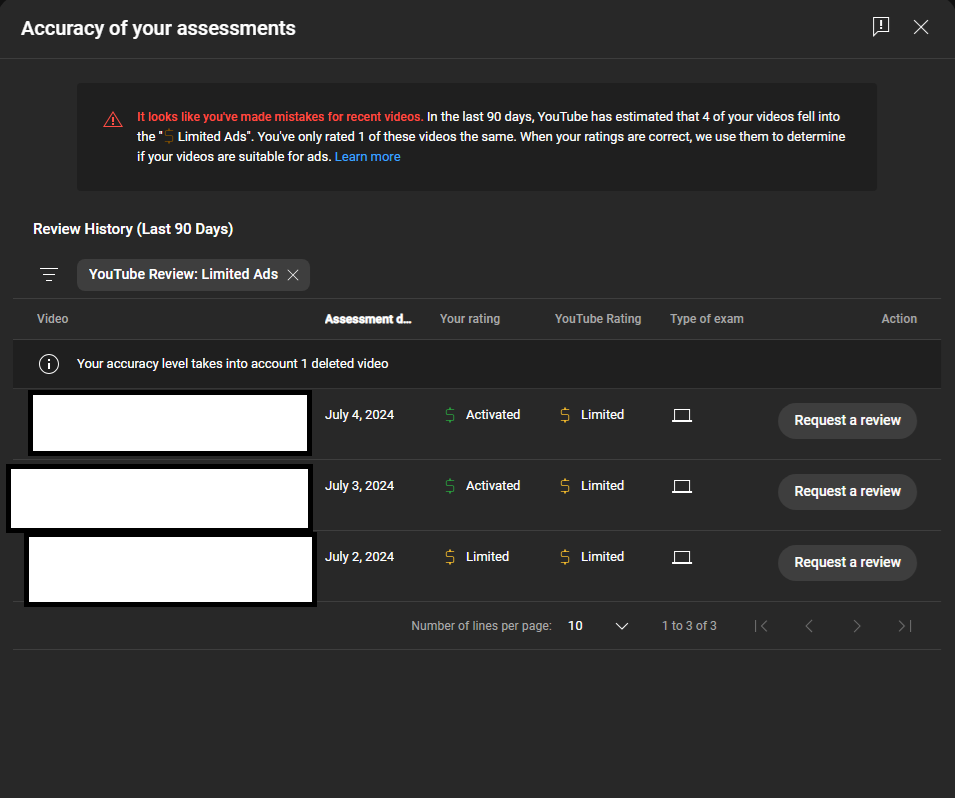Close the accuracy assessments dialog

click(921, 27)
